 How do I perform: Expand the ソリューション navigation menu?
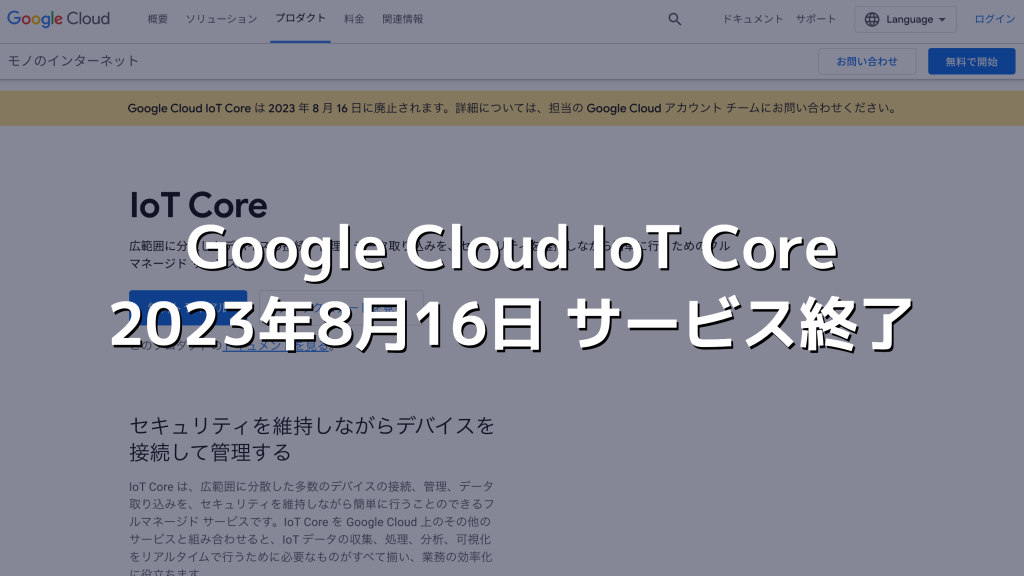click(x=221, y=18)
